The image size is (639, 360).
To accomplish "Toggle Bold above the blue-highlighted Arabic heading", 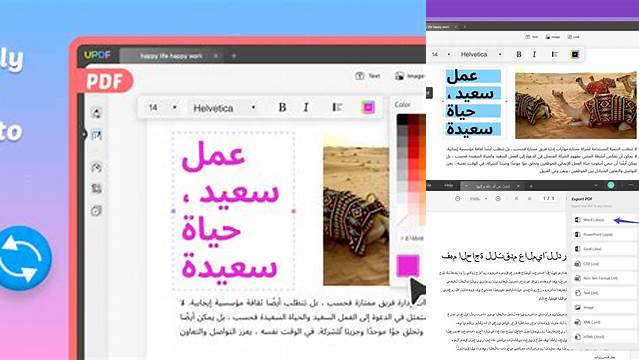I will pos(519,54).
